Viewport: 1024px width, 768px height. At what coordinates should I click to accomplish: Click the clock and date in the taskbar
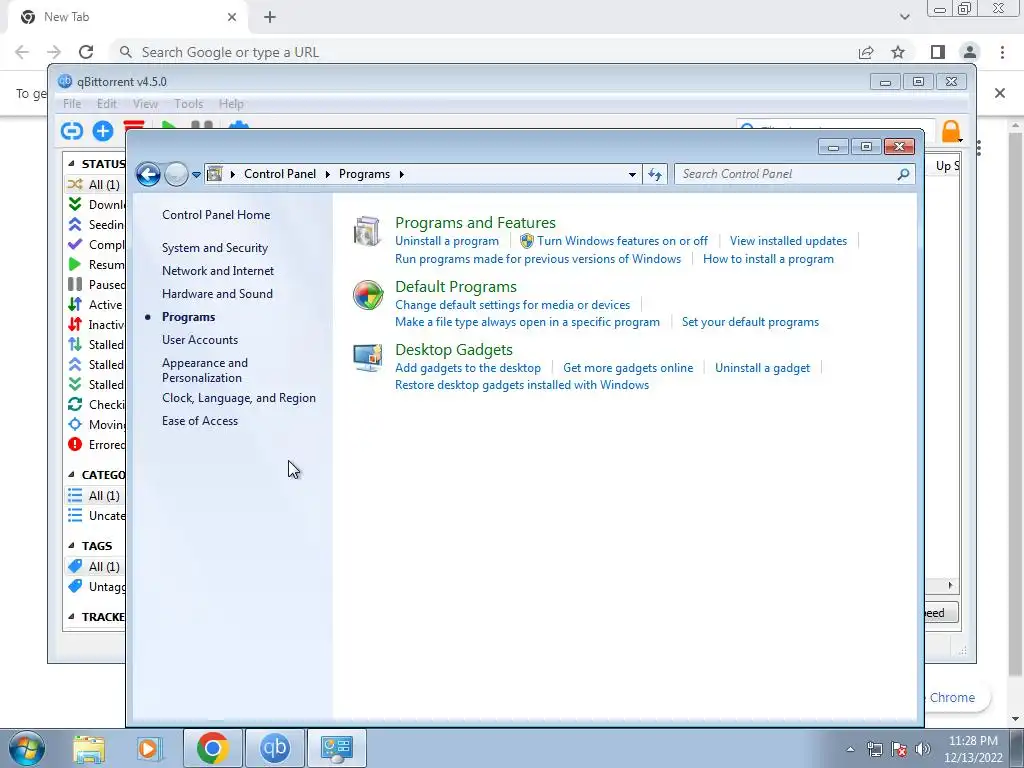tap(973, 749)
